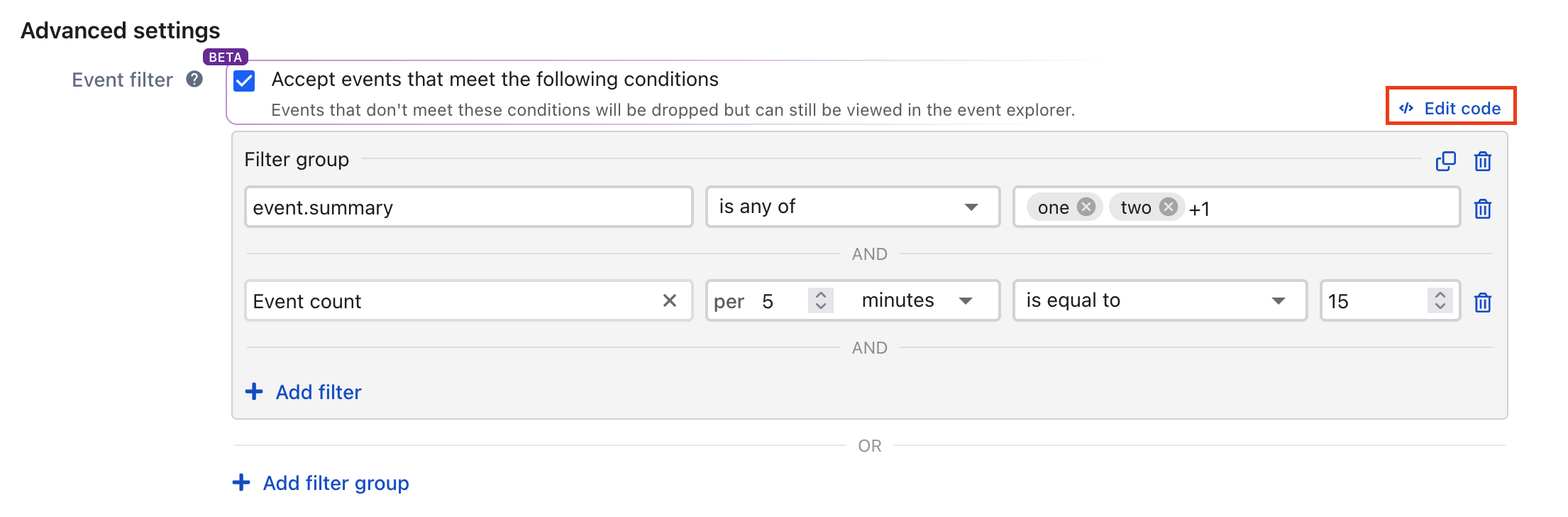This screenshot has height=517, width=1568.
Task: Delete the entire filter group via trash icon
Action: click(1483, 161)
